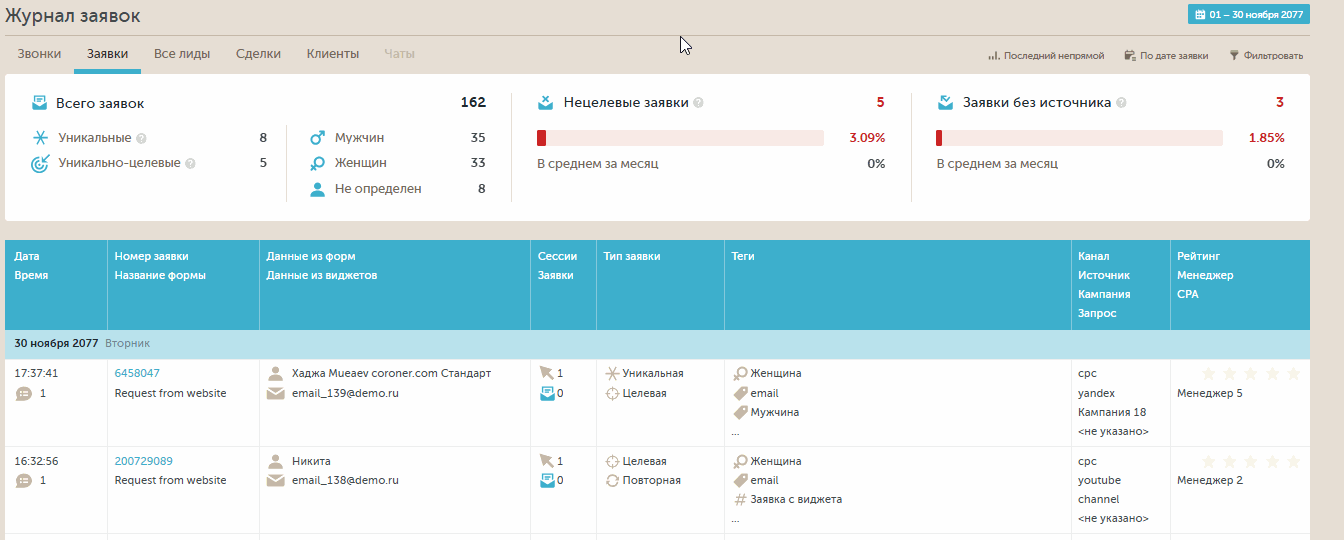Click the 30 ноября 2077 date group row
This screenshot has width=1344, height=540.
click(657, 344)
